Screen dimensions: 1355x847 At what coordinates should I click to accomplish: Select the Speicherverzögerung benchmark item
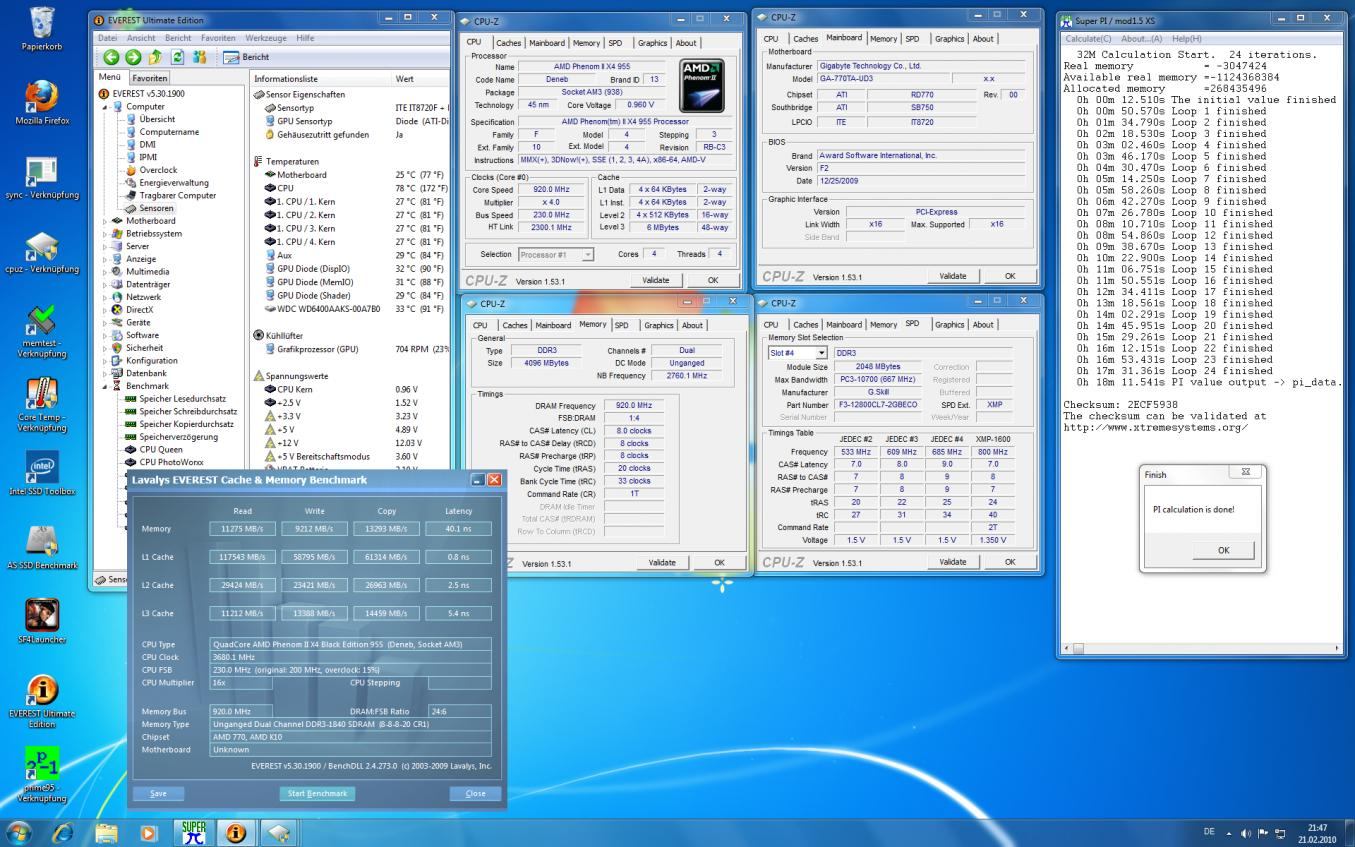tap(170, 436)
